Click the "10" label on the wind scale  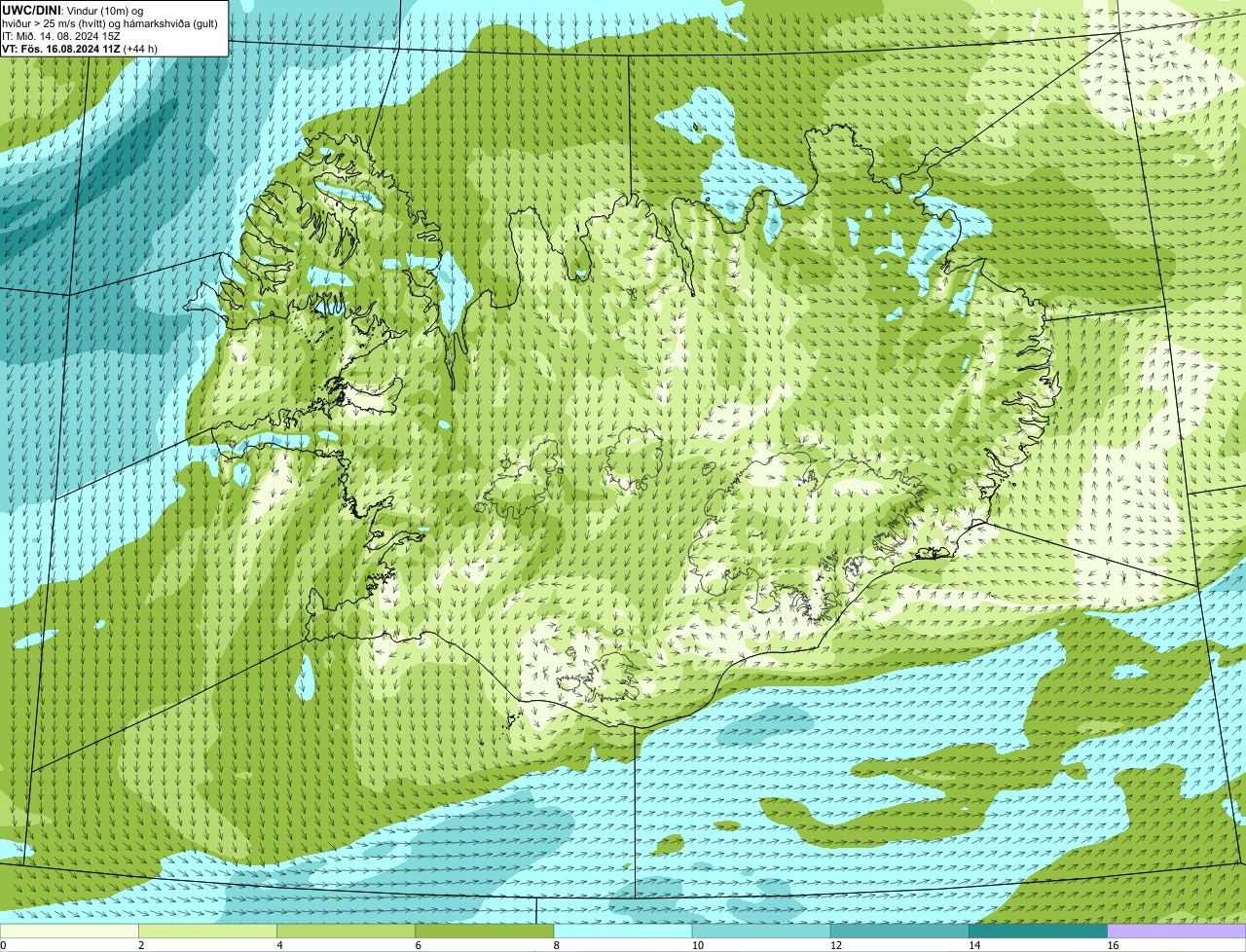[698, 945]
